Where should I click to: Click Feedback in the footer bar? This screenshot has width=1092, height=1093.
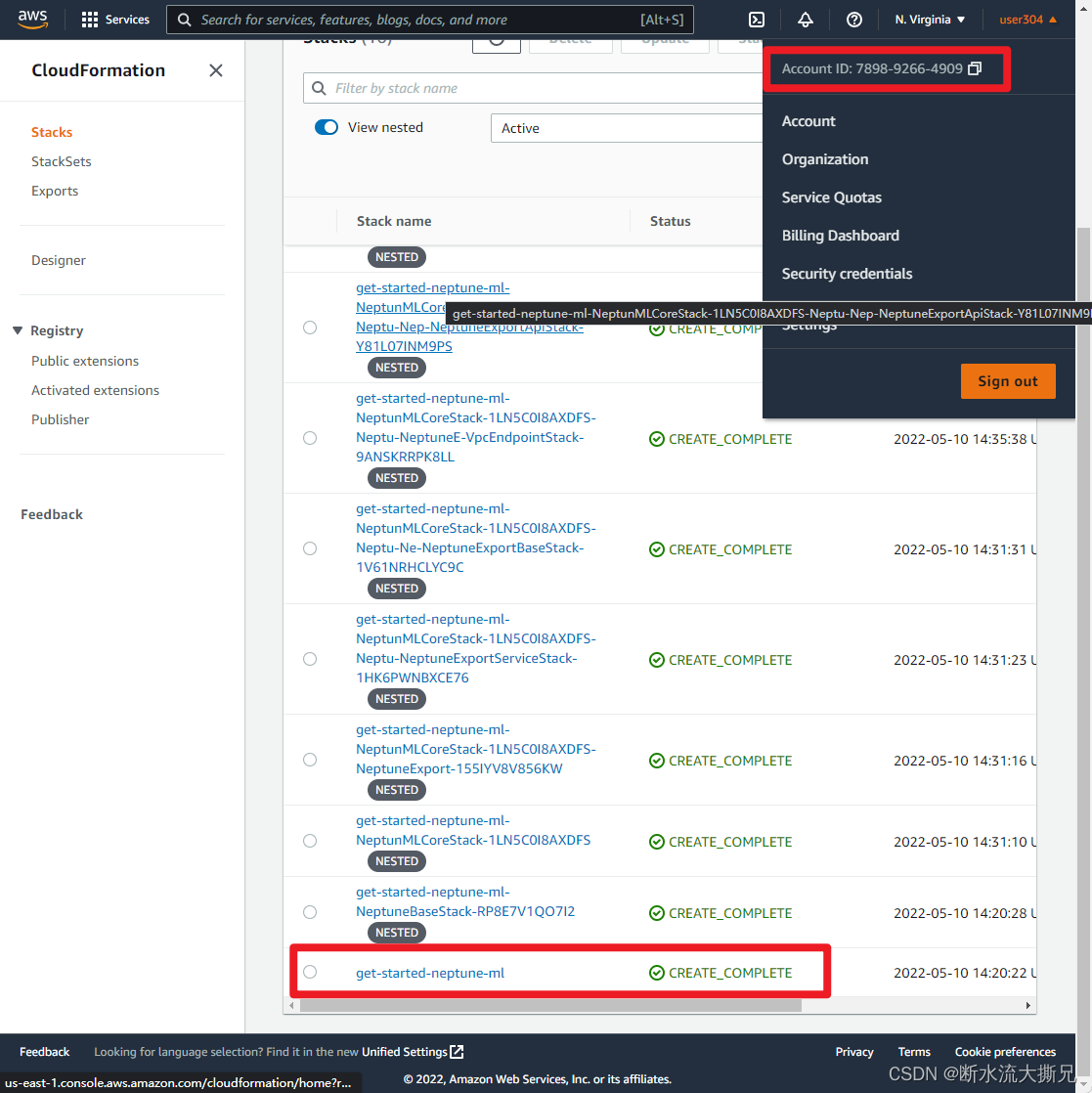[x=45, y=1051]
